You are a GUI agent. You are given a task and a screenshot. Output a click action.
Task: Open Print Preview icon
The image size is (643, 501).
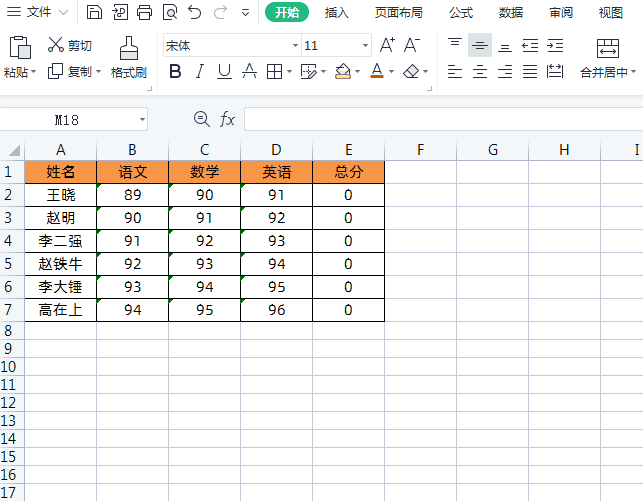click(x=170, y=12)
